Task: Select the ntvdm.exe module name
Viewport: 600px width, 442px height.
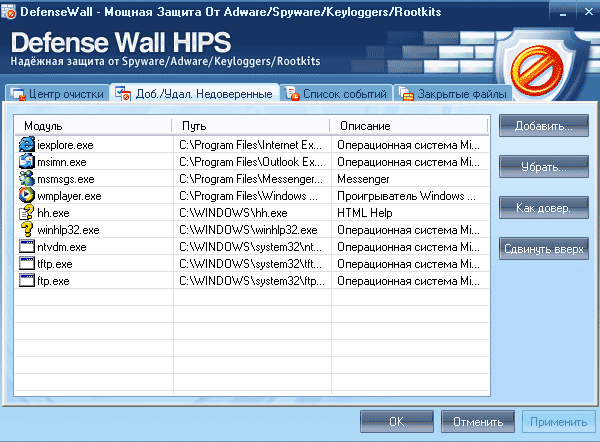Action: click(x=62, y=247)
